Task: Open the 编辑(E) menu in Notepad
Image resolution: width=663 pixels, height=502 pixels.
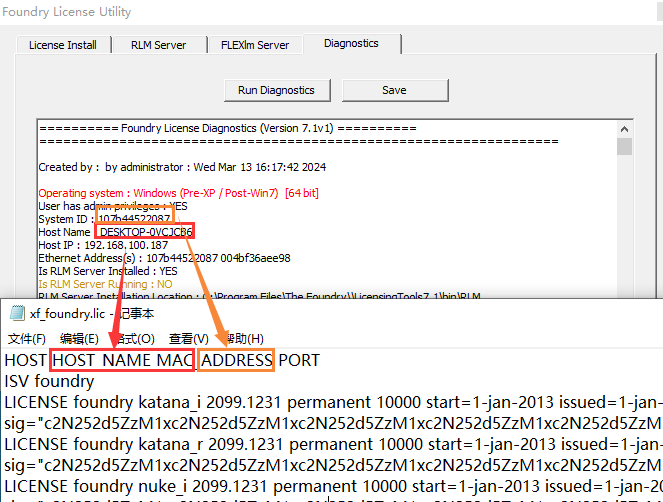Action: point(79,339)
